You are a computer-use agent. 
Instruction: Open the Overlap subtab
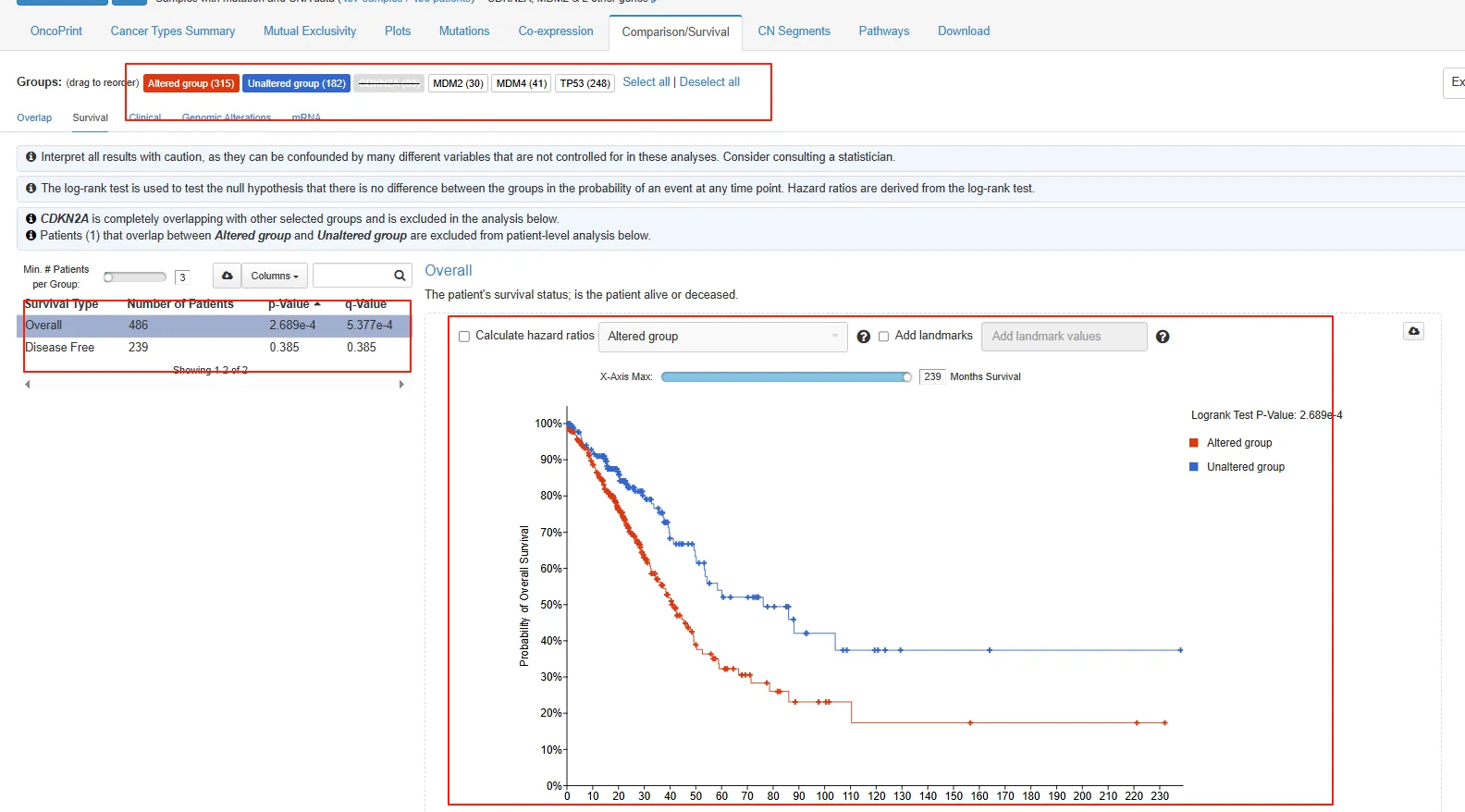coord(34,117)
